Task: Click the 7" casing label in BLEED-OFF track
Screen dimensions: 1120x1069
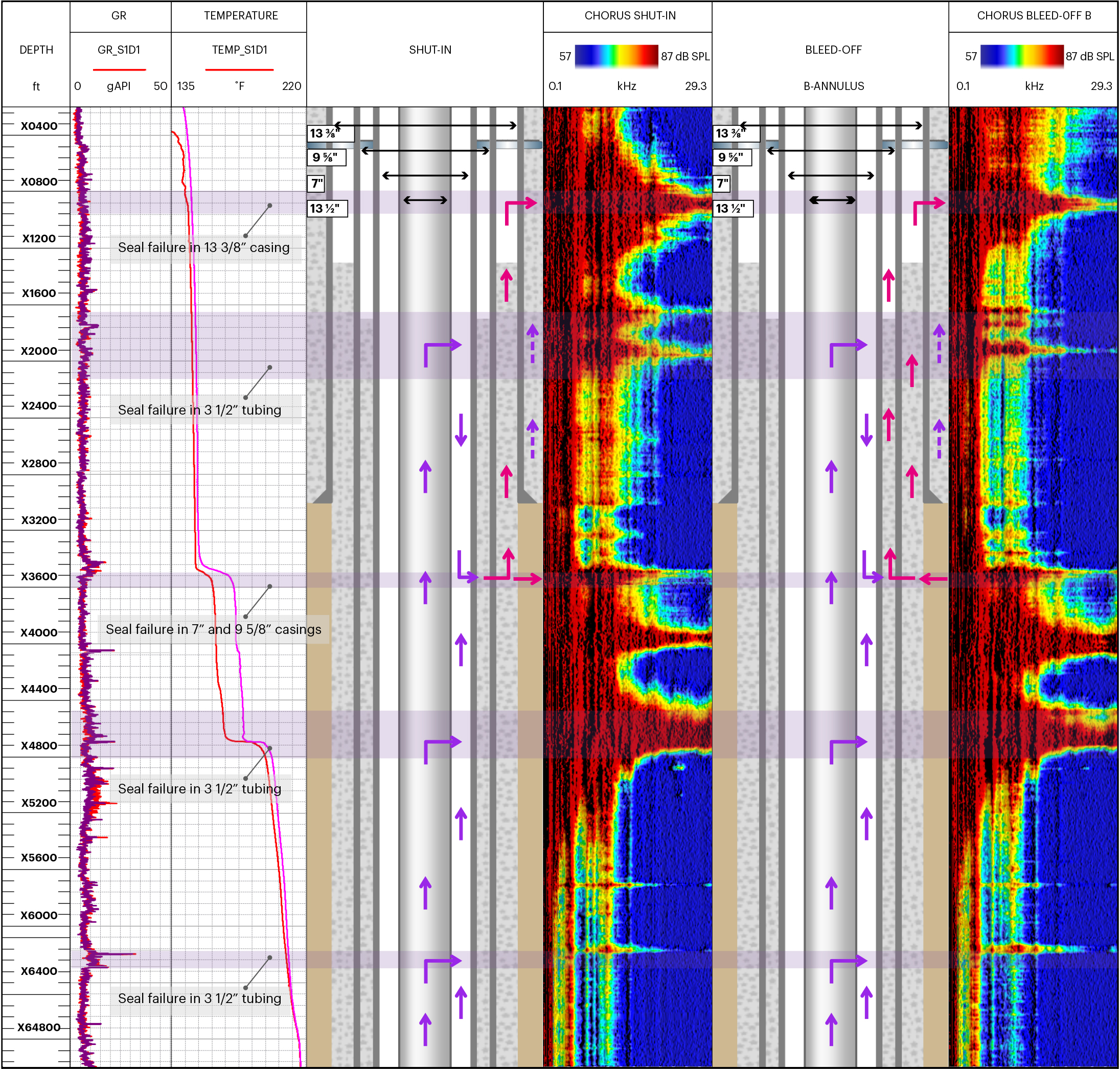Action: [722, 184]
